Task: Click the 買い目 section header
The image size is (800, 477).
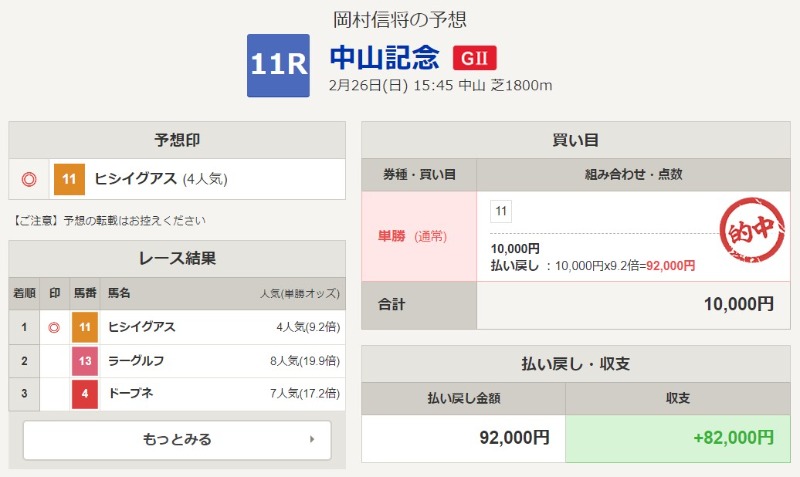Action: pyautogui.click(x=575, y=140)
